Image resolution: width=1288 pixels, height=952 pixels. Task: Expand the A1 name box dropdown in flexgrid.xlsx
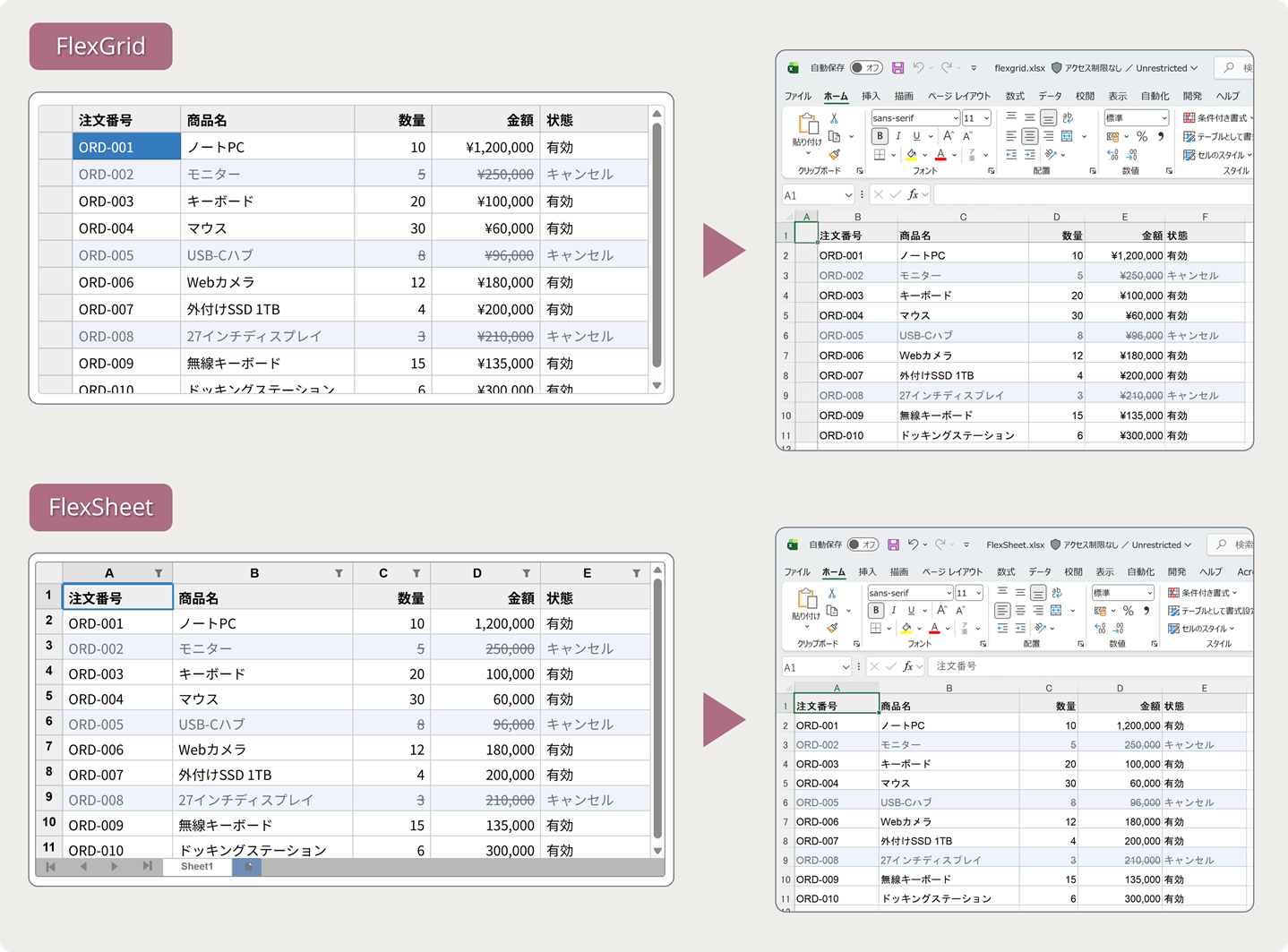[847, 195]
